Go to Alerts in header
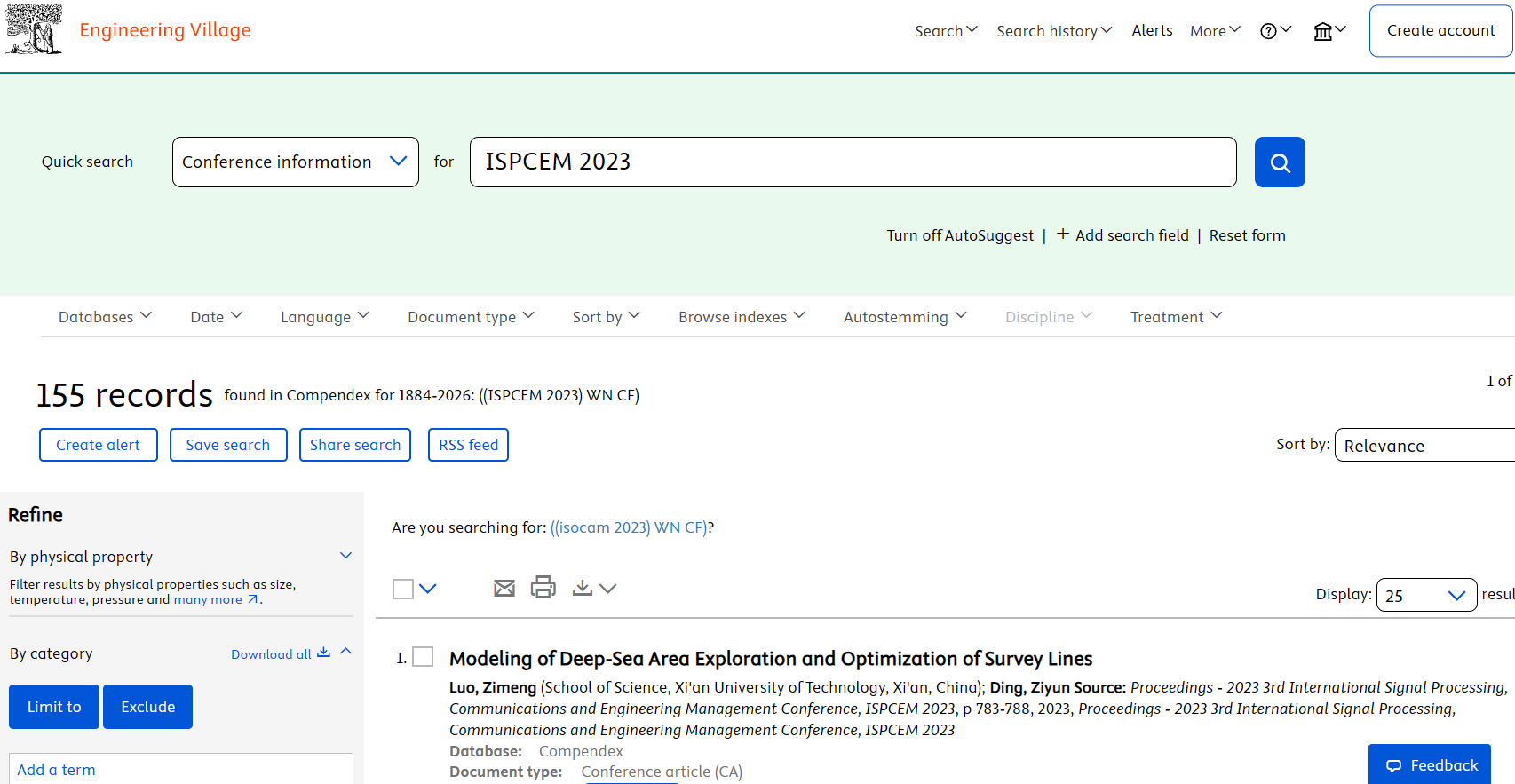 point(1152,30)
